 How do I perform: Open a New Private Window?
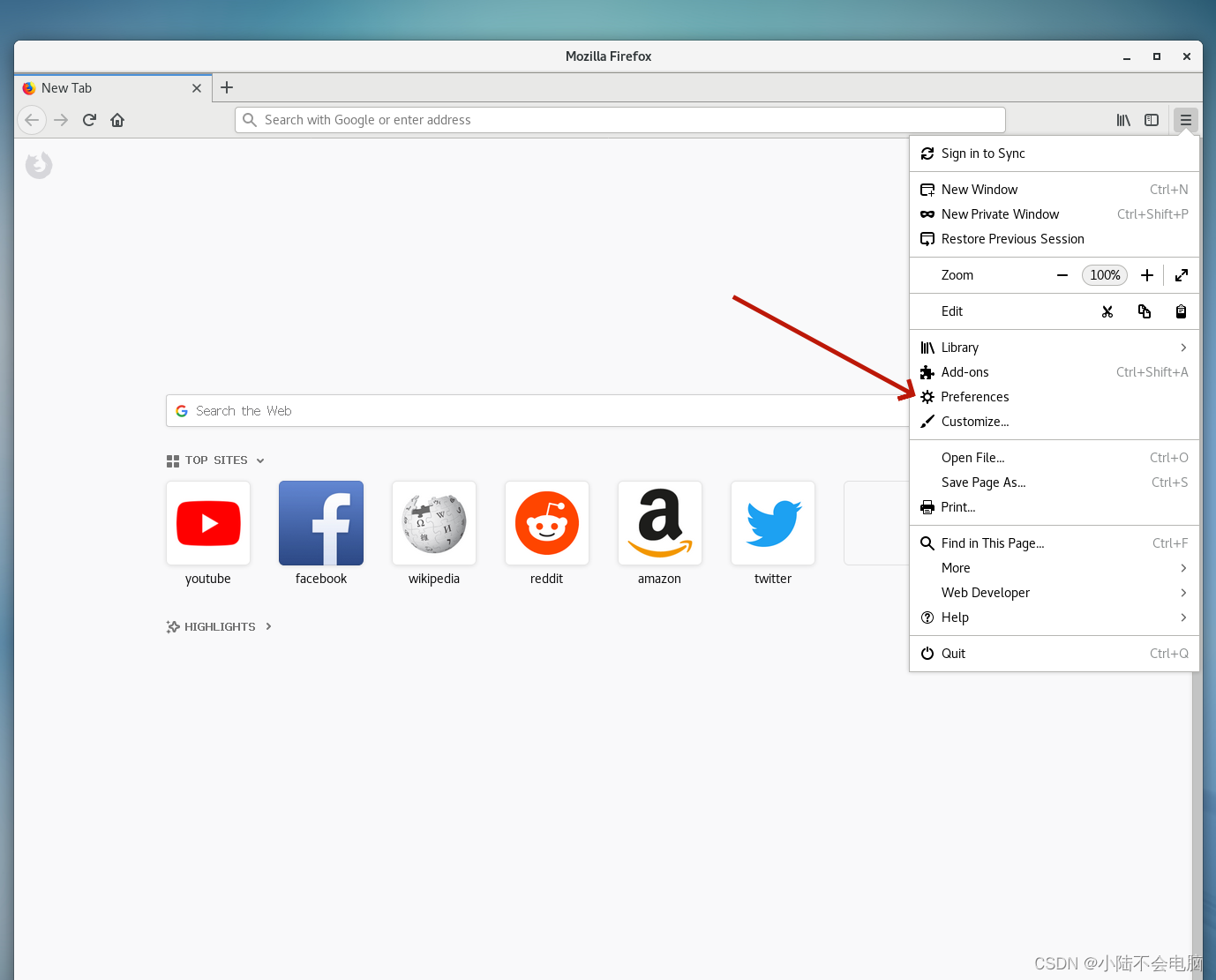[1000, 213]
